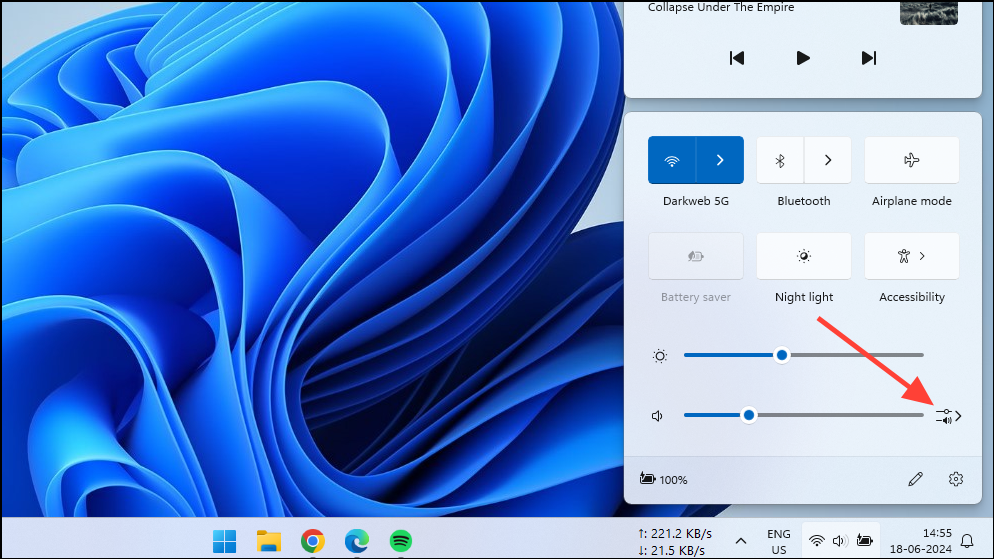Screen dimensions: 994x559
Task: Skip to the next track
Action: click(868, 58)
